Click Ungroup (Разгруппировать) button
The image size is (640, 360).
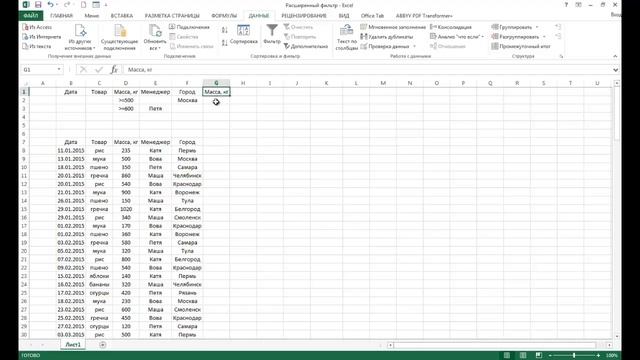(516, 37)
